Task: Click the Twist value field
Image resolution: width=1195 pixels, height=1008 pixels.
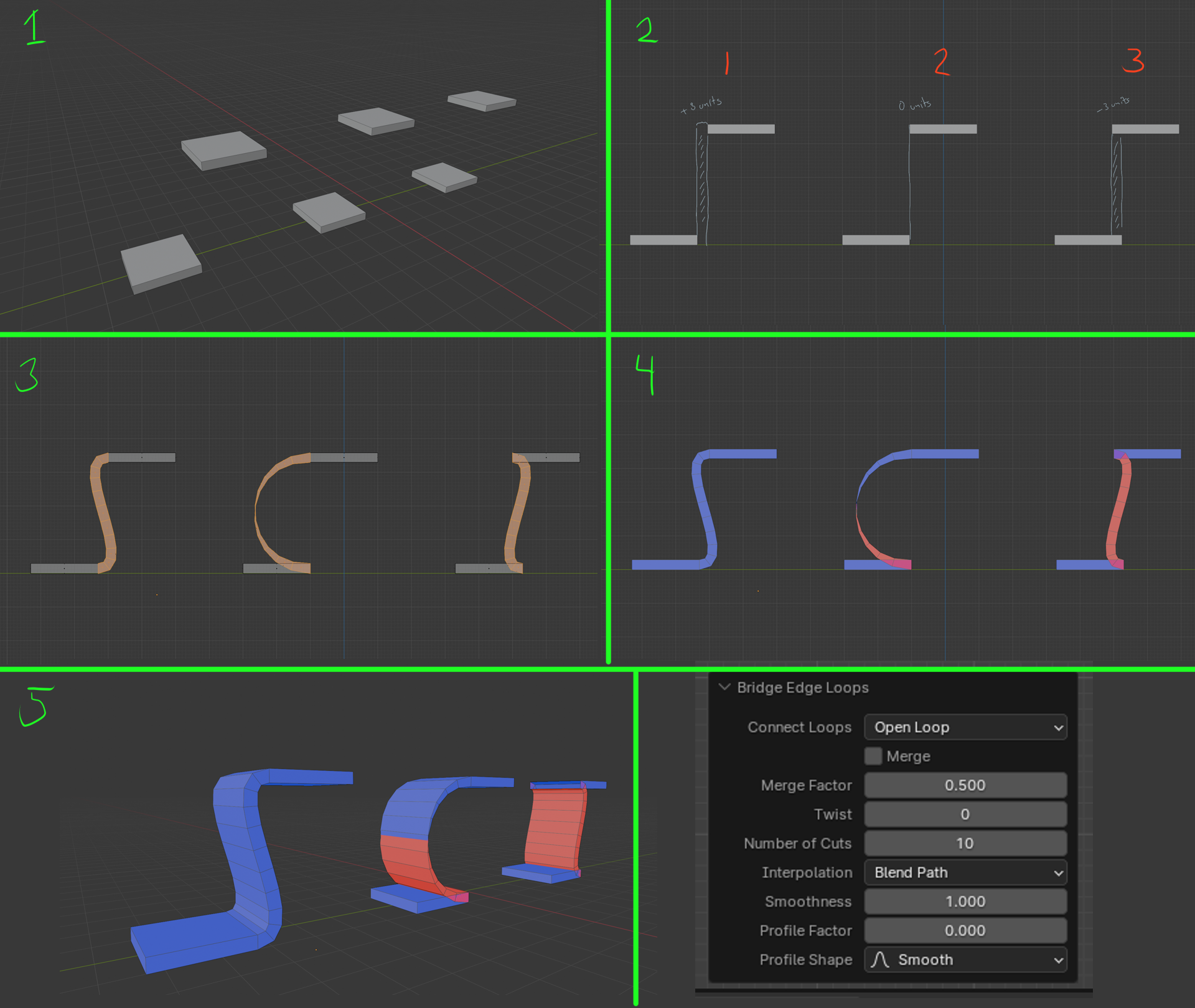Action: (x=965, y=814)
